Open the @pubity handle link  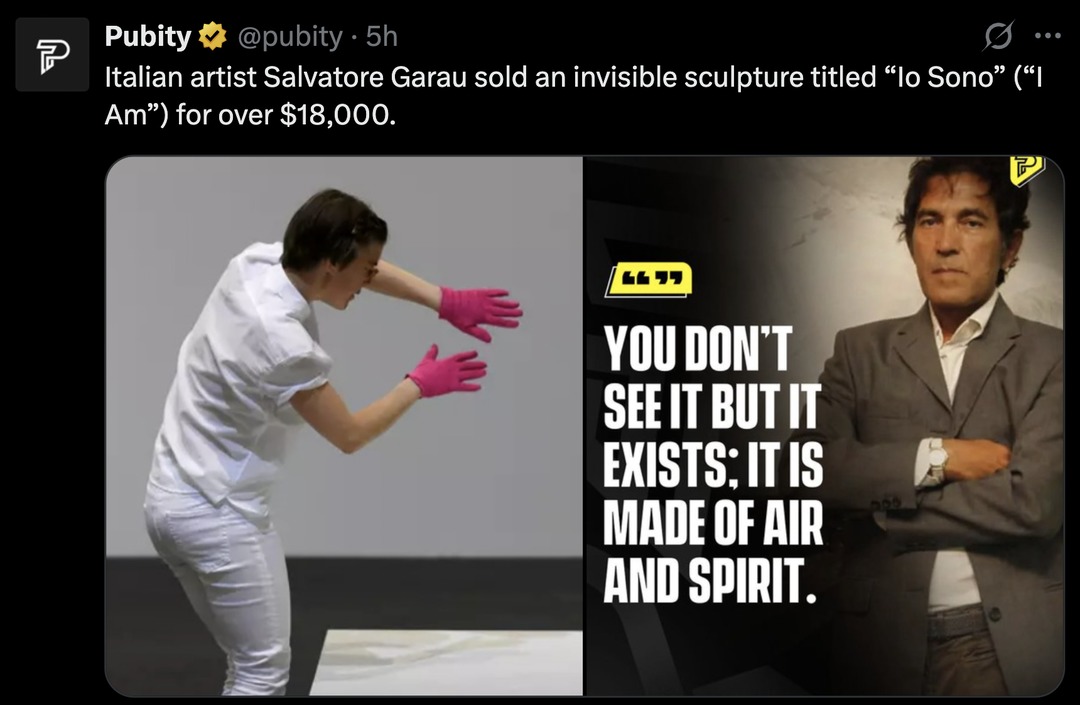tap(290, 36)
